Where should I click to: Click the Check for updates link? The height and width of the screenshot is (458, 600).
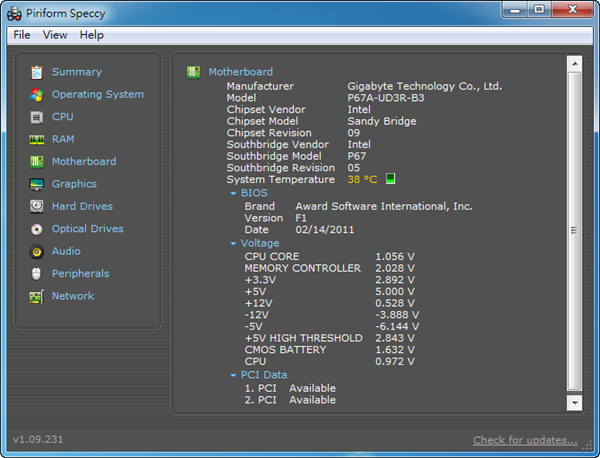pos(524,440)
